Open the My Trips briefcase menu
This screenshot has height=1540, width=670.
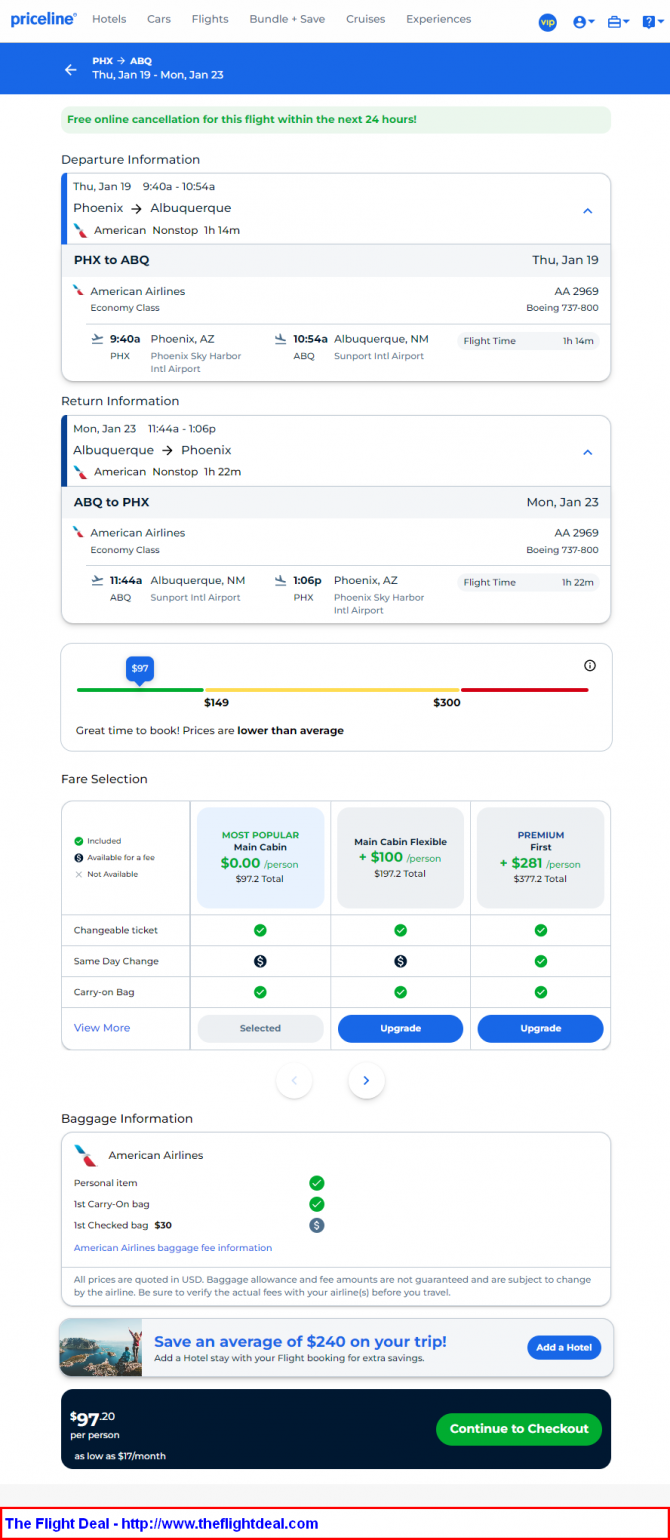tap(618, 22)
